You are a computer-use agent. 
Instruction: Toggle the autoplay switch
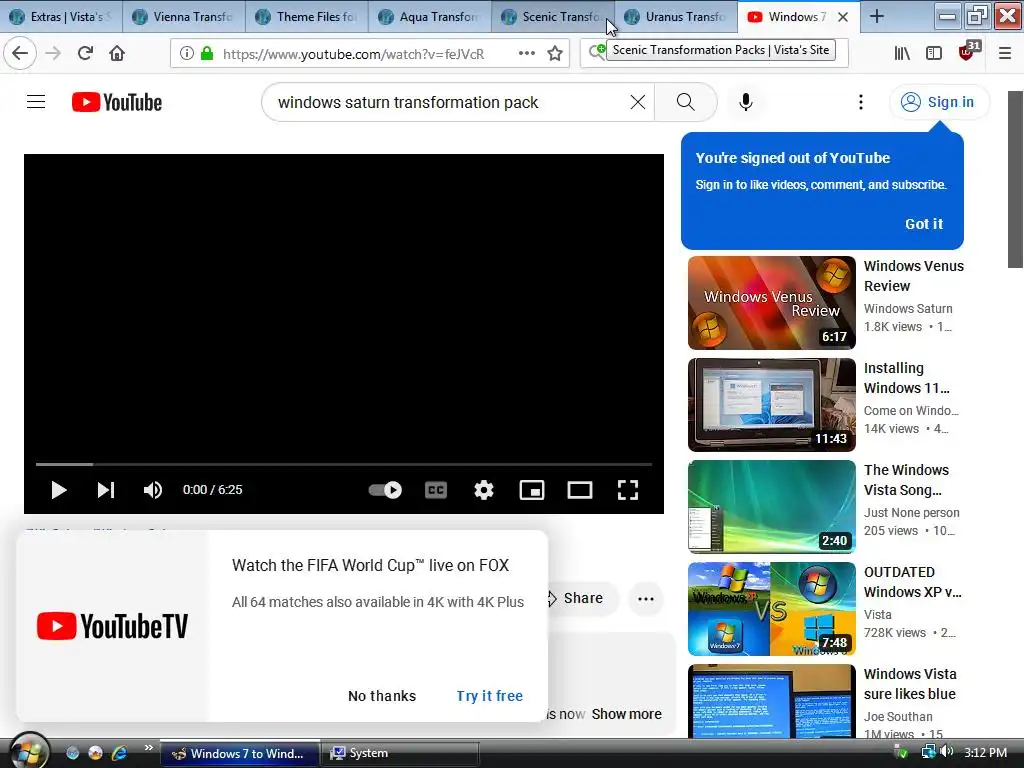[x=385, y=490]
